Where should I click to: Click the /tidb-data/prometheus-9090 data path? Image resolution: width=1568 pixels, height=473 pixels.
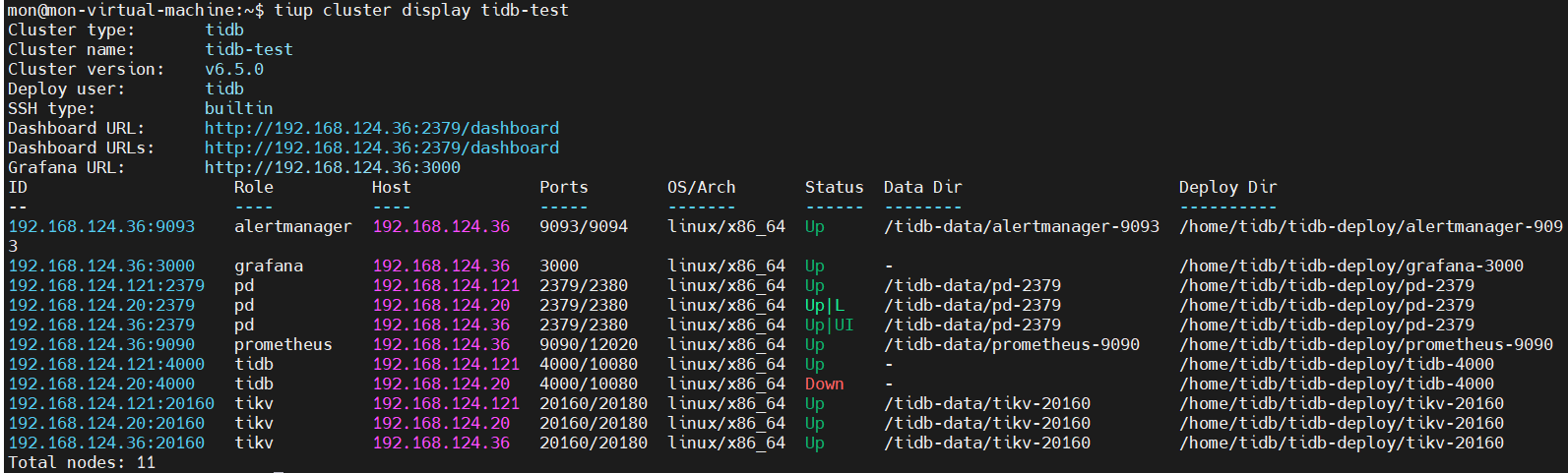tap(1011, 344)
